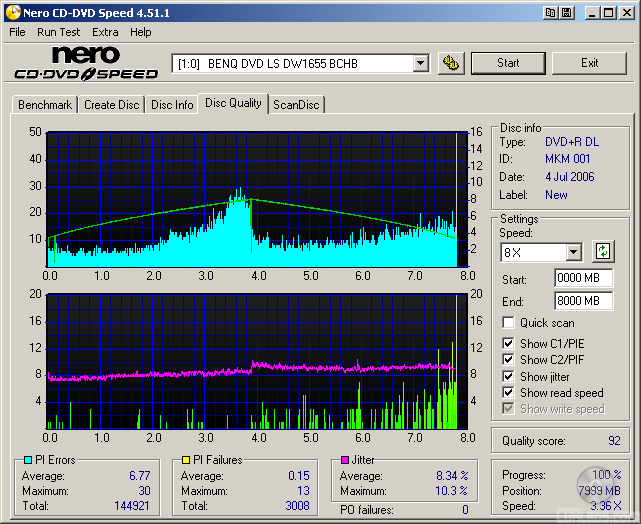Click the copy-to-clipboard icon in title bar
Screen dimensions: 641x524
[550, 12]
